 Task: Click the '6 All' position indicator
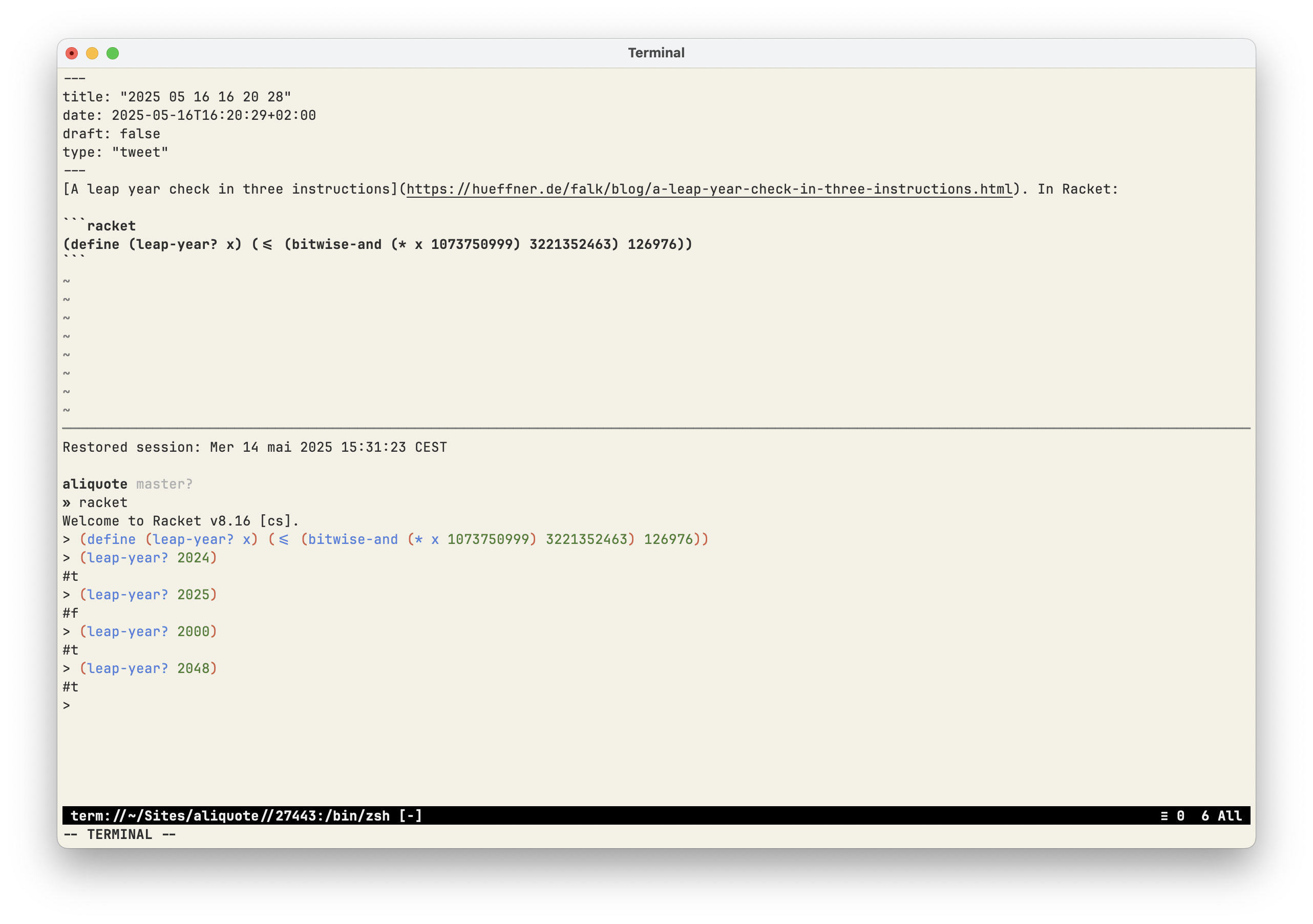[x=1221, y=816]
